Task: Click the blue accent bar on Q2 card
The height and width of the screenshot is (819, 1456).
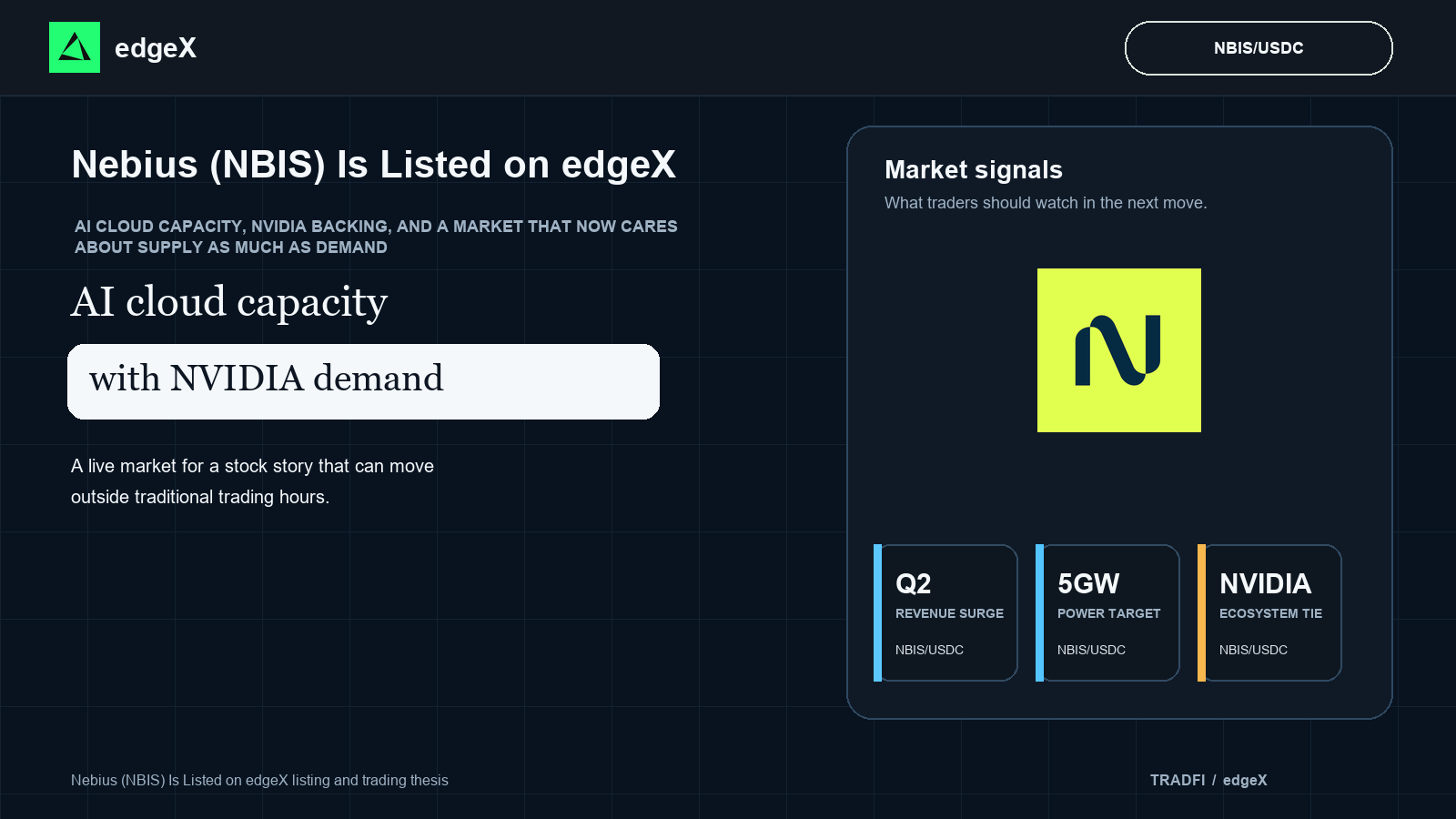Action: point(877,612)
